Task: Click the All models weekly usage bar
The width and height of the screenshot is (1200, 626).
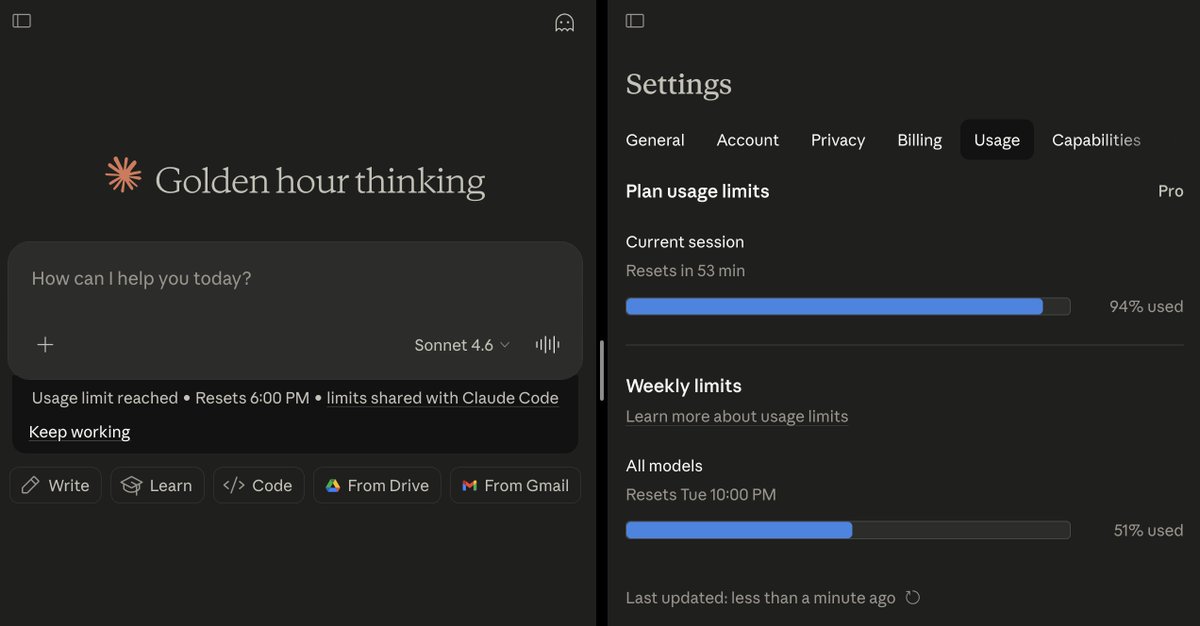Action: (x=848, y=530)
